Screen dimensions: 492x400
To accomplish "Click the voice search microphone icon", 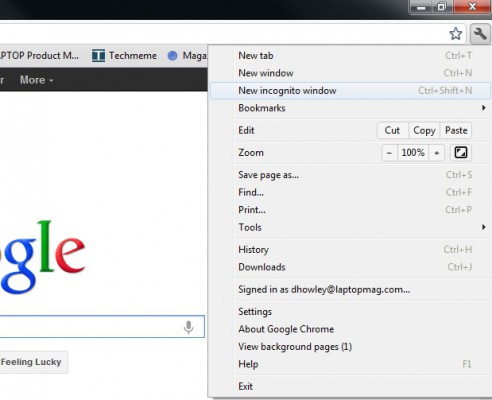I will pos(188,327).
